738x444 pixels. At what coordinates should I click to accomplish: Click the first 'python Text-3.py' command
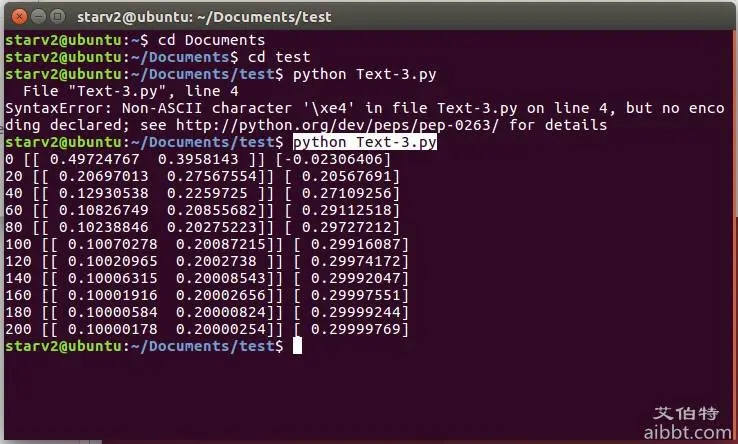pos(365,74)
